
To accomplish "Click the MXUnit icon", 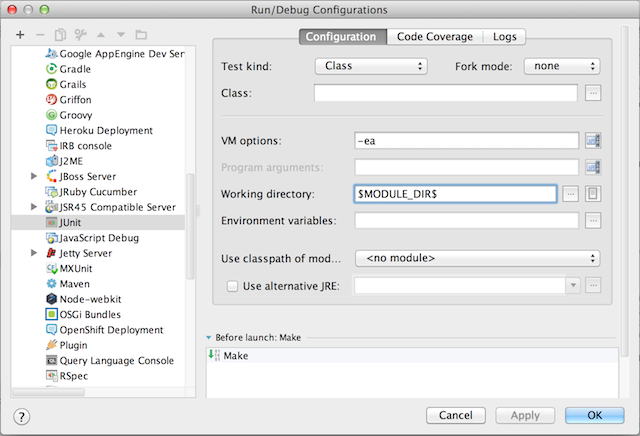I will 51,269.
